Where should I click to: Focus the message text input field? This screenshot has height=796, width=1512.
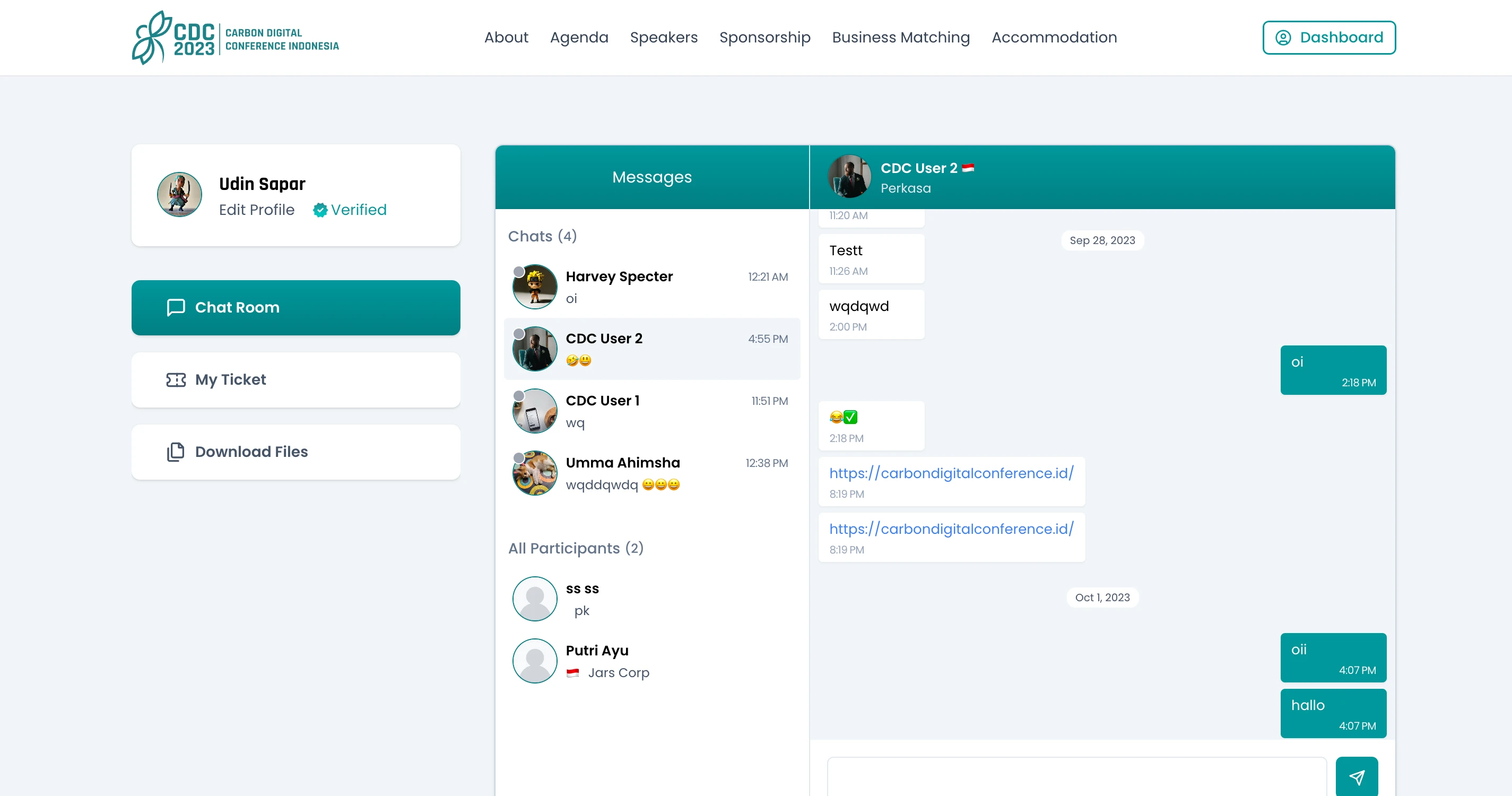coord(1076,777)
